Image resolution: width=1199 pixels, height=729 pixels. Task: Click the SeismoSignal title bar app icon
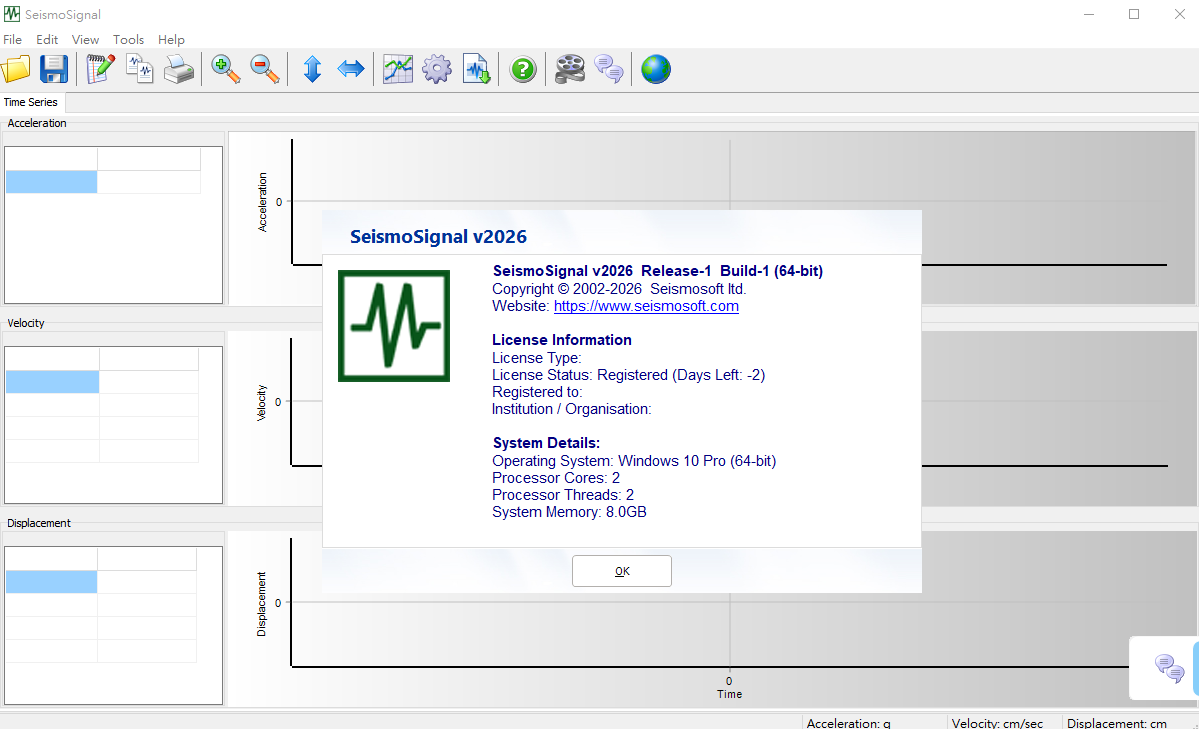click(11, 14)
